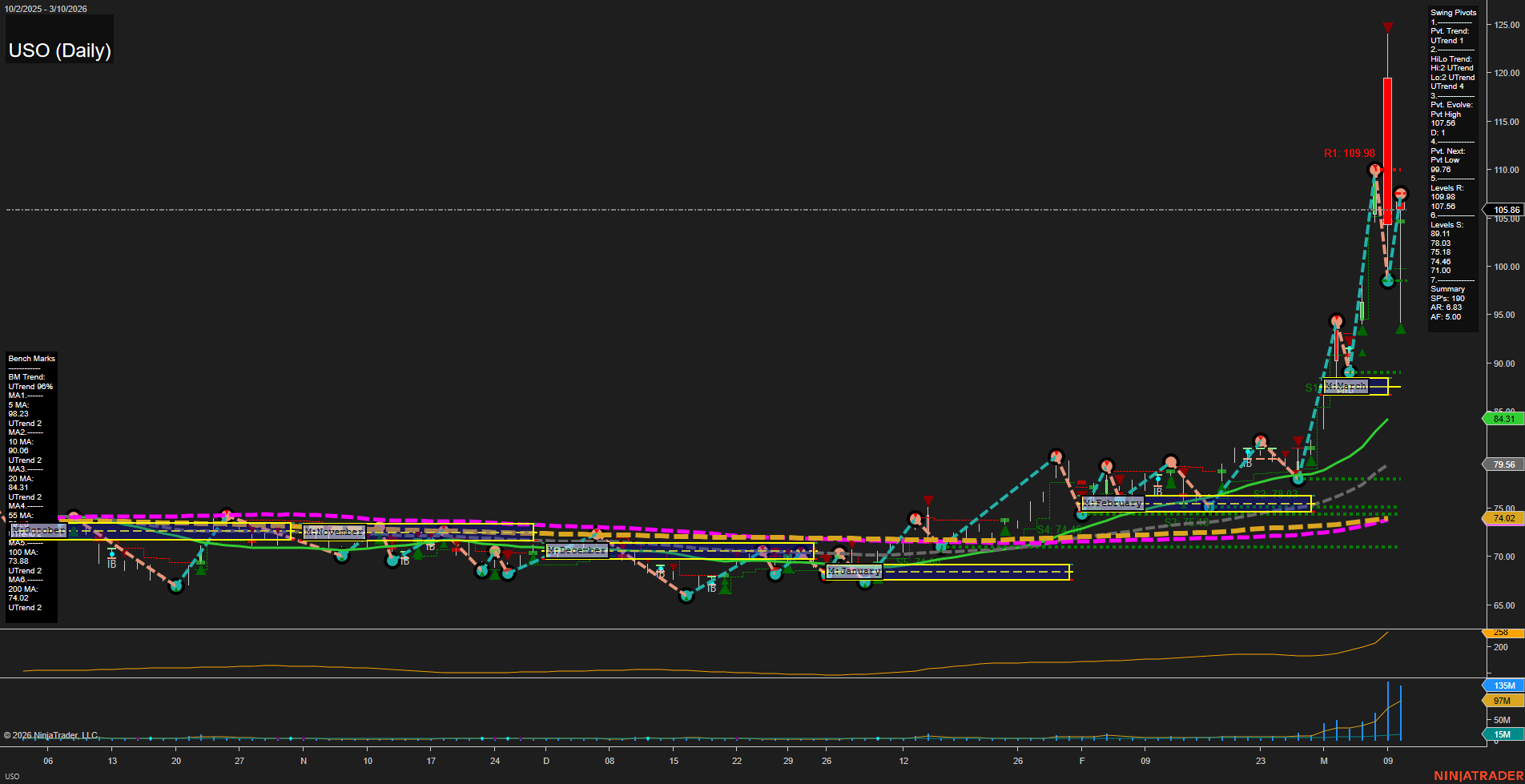1525x784 pixels.
Task: Click the Bench Marks panel header
Action: pyautogui.click(x=30, y=358)
